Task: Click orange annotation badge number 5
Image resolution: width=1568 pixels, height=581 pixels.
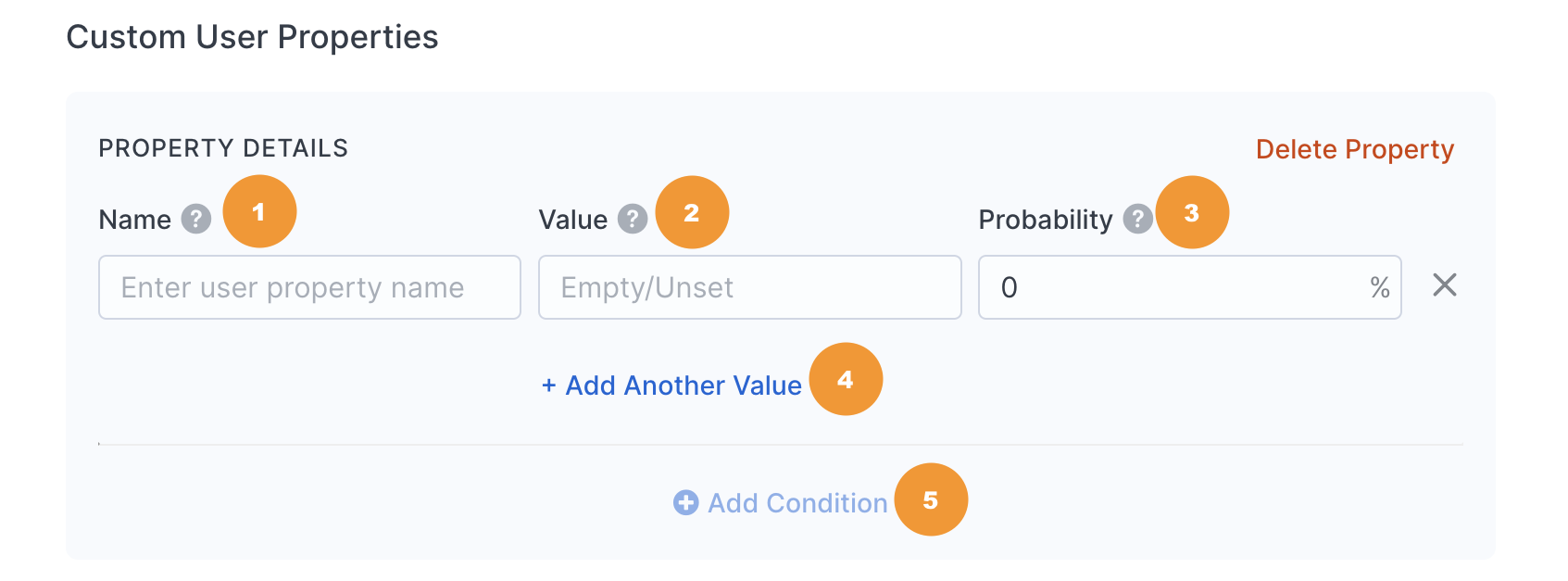Action: point(931,499)
